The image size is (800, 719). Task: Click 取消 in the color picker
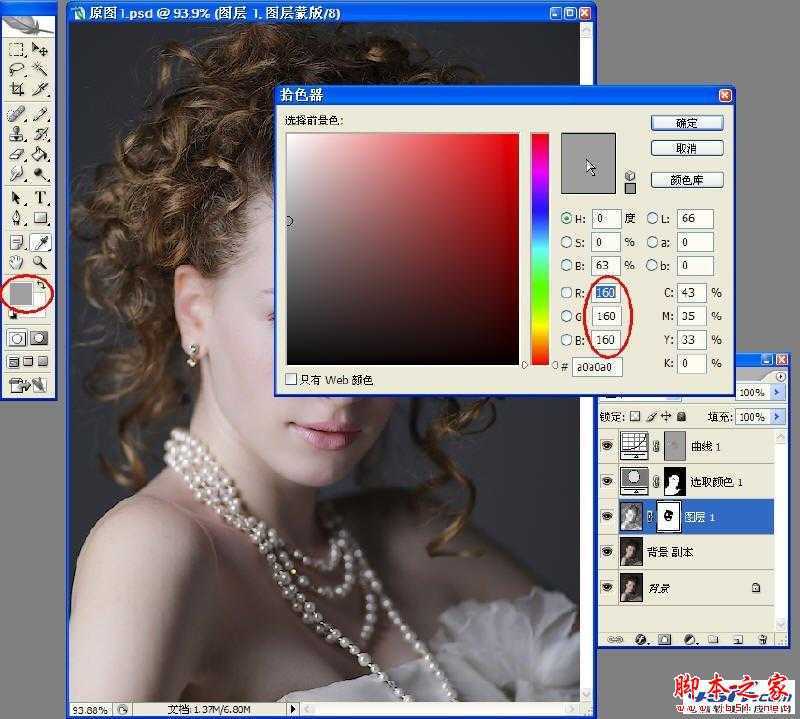[x=687, y=148]
